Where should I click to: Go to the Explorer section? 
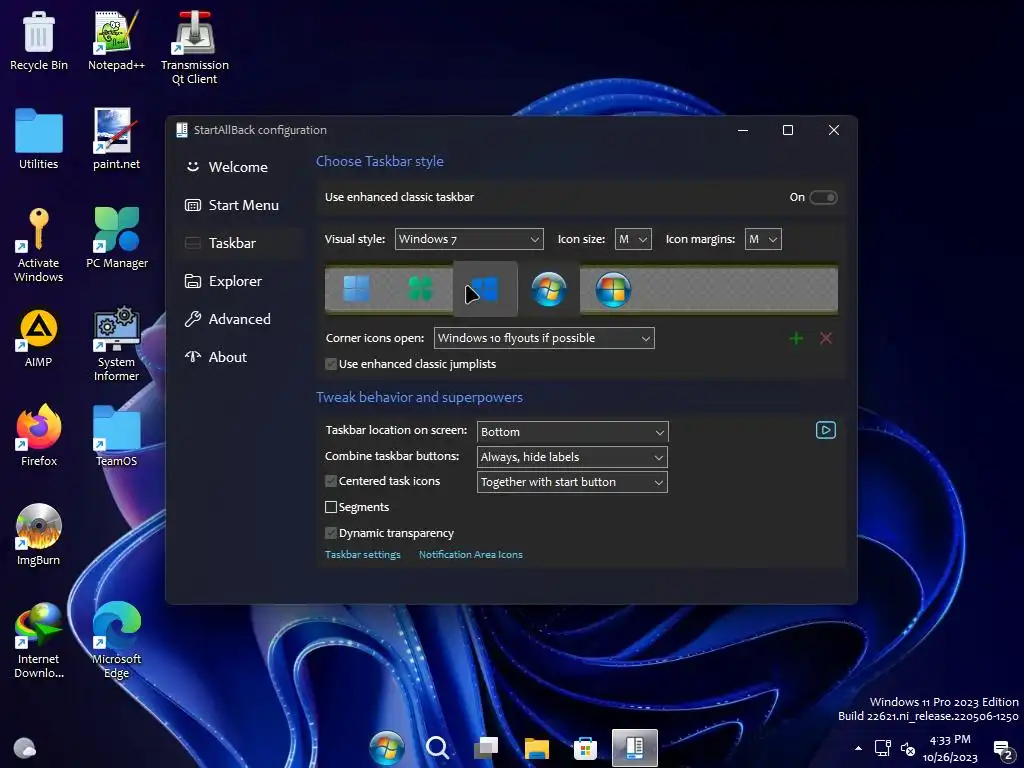coord(238,281)
